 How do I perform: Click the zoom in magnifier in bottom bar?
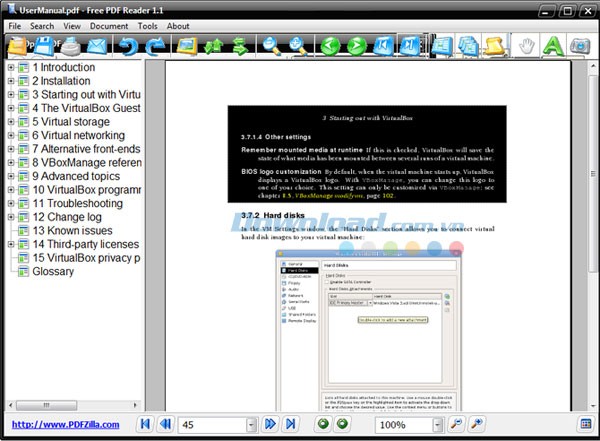(477, 424)
